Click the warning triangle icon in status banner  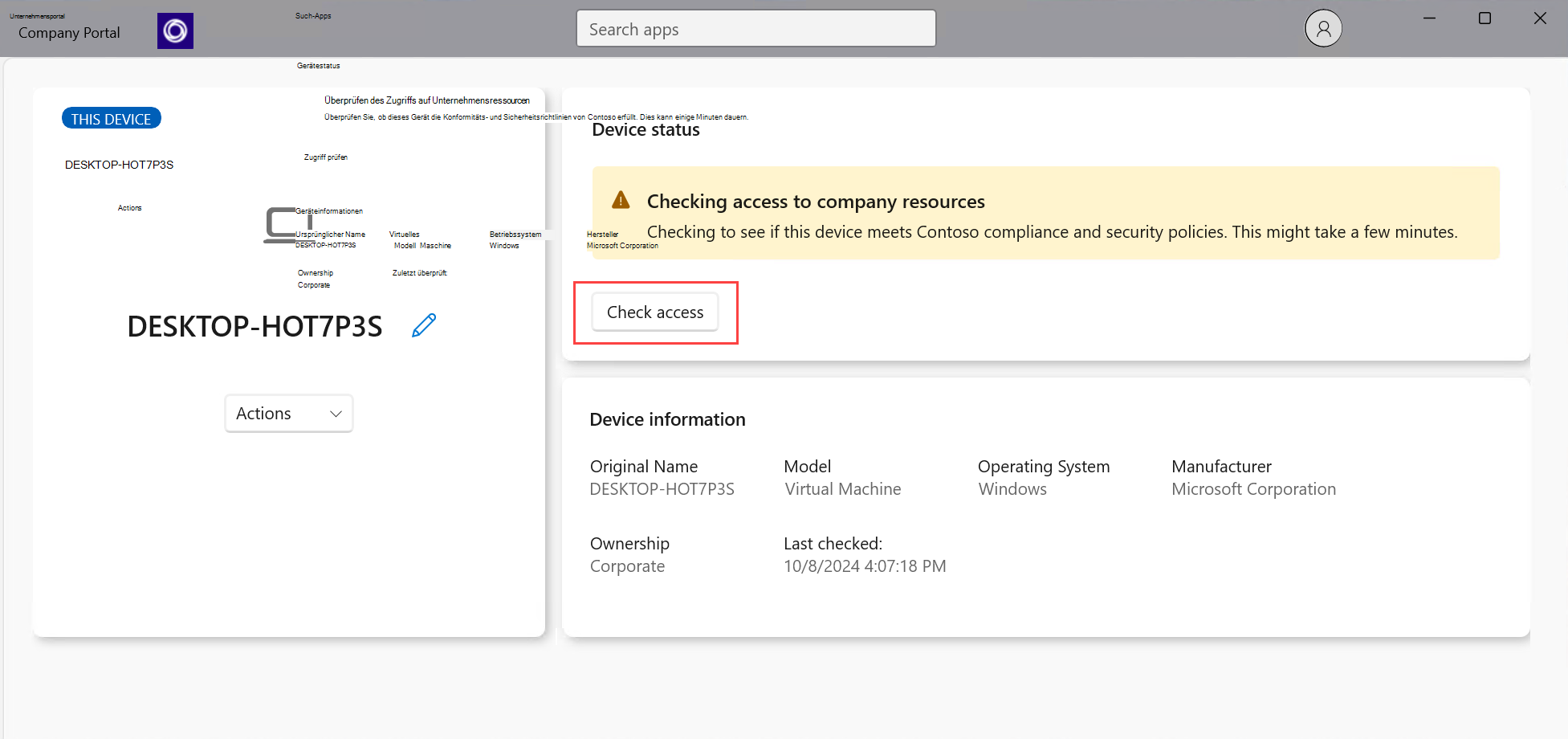(621, 200)
